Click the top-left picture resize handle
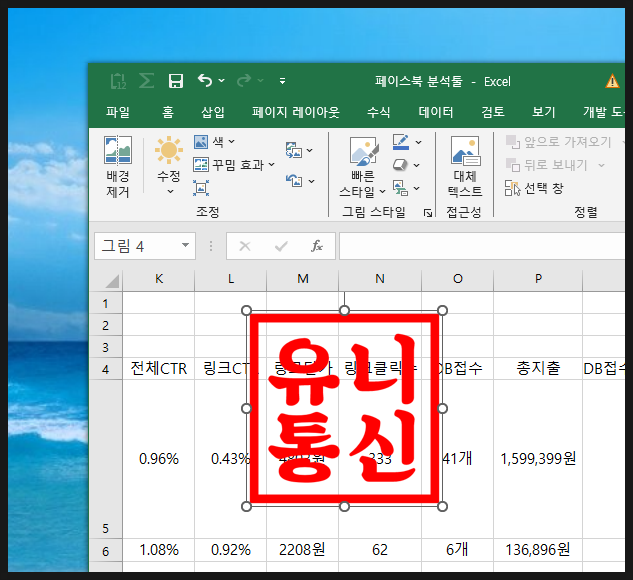The image size is (633, 580). point(246,310)
